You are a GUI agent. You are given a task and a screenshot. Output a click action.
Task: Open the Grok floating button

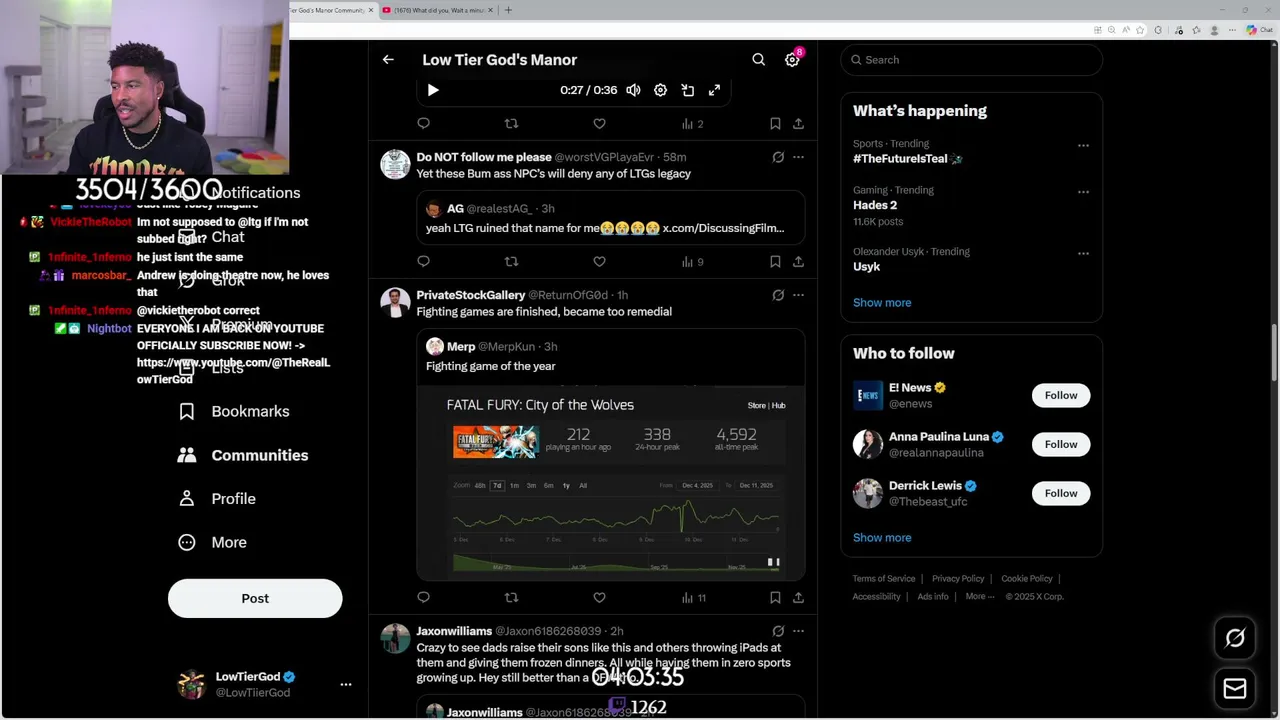click(1235, 638)
